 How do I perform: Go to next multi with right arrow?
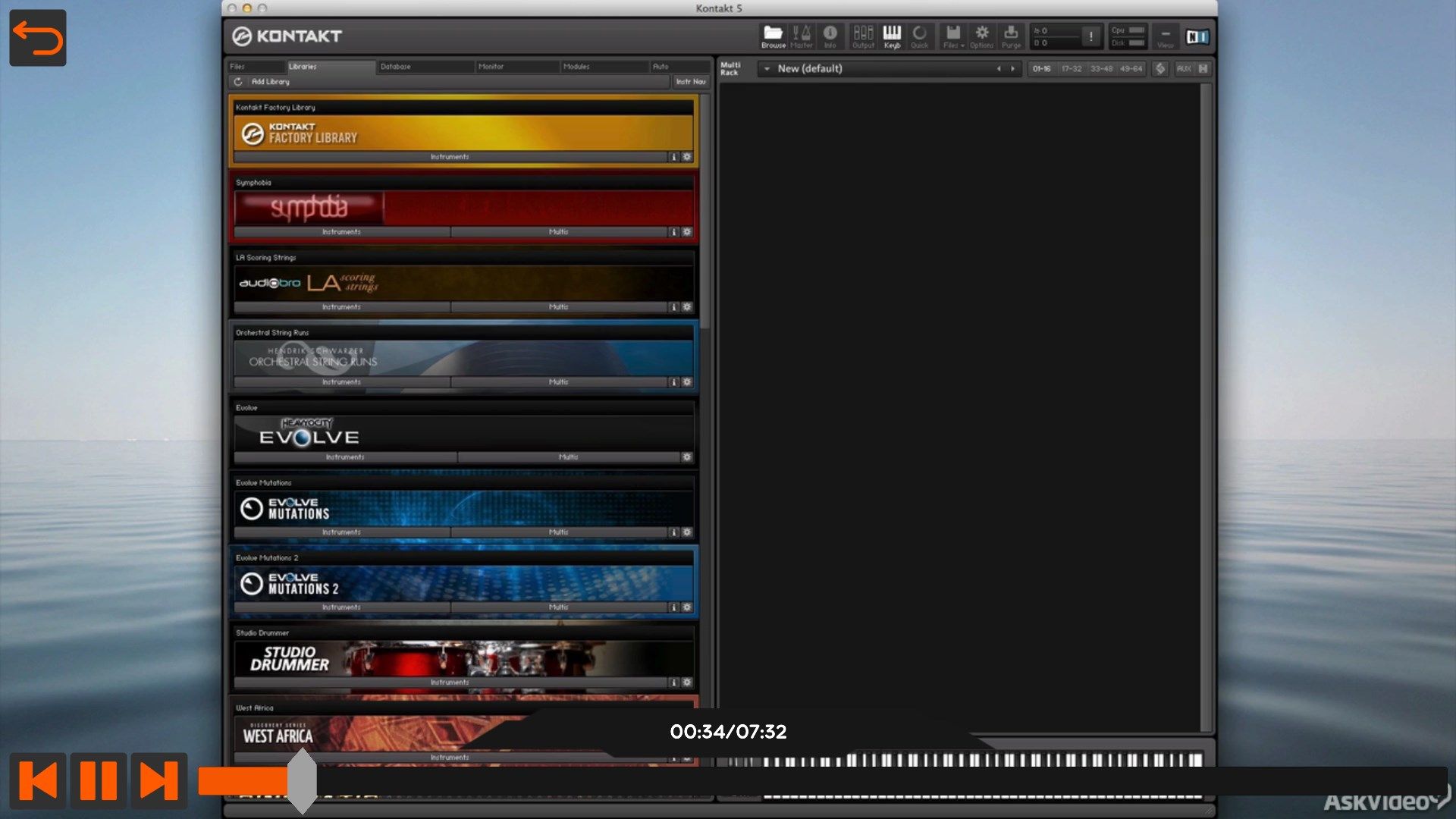[1012, 68]
